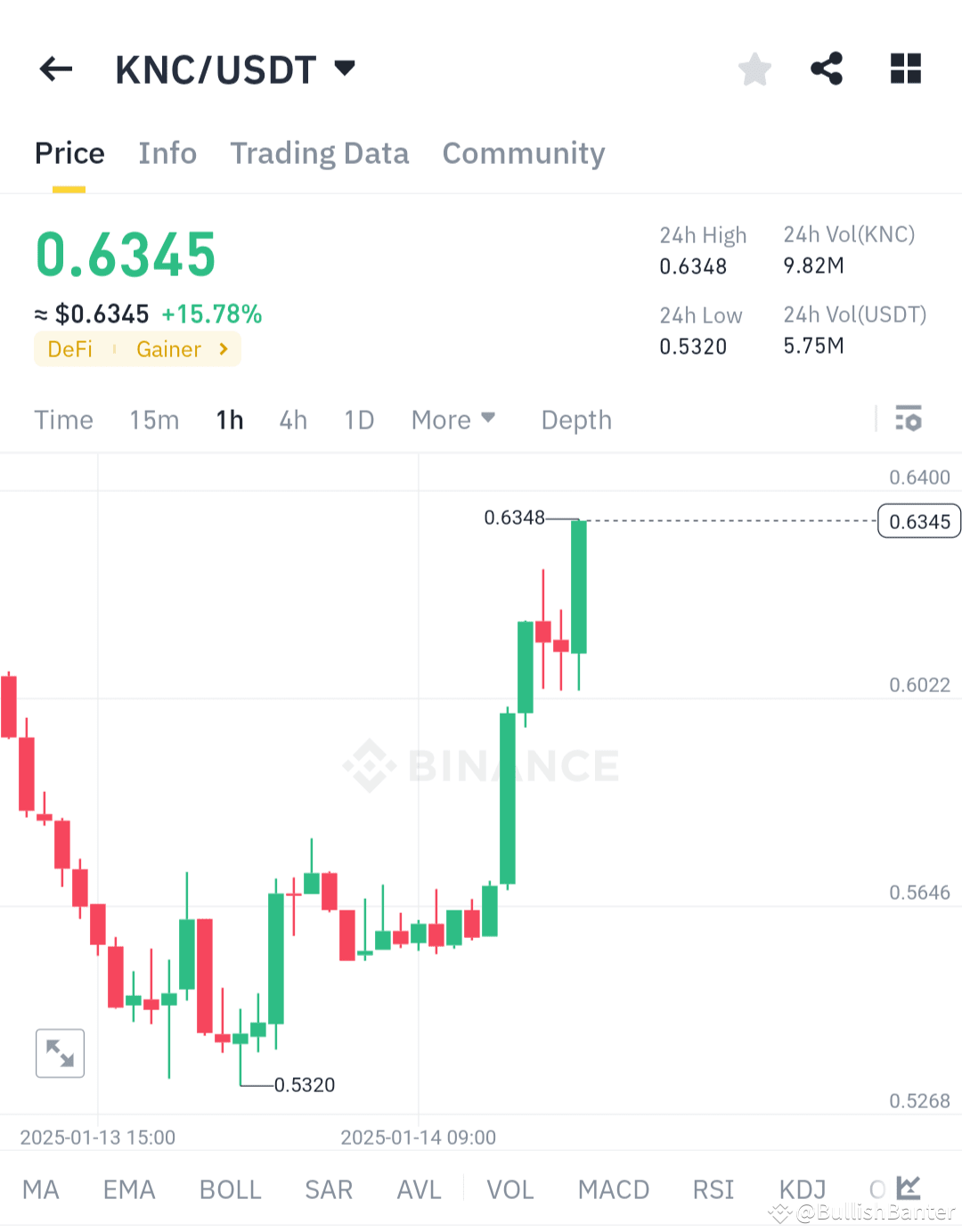962x1232 pixels.
Task: Open the Community tab
Action: coord(523,153)
